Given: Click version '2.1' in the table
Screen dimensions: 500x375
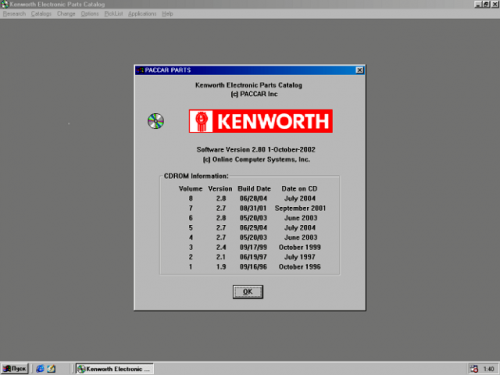Looking at the screenshot, I should coord(221,257).
